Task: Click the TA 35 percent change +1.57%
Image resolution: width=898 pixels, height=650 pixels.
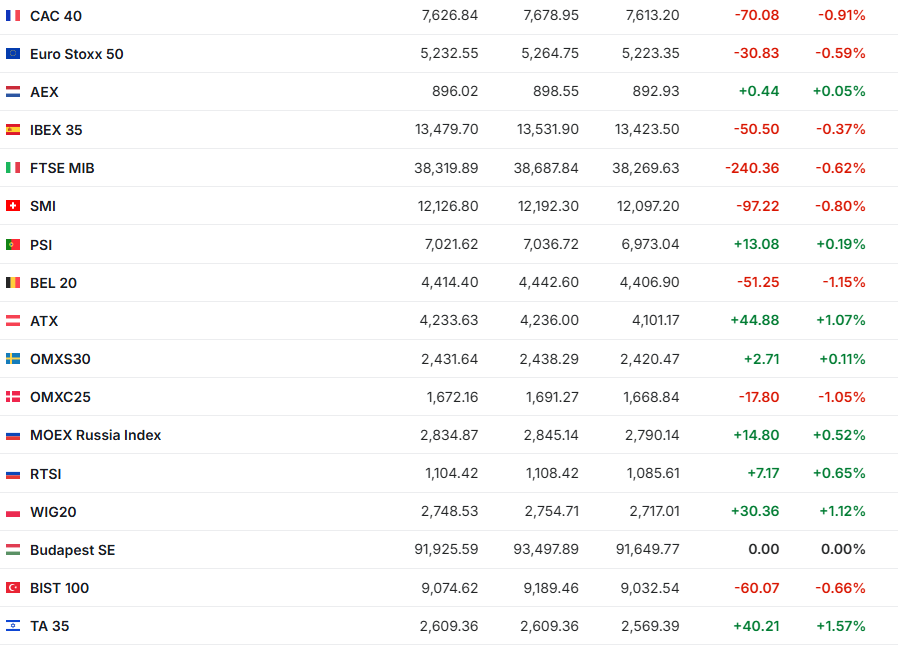Action: click(x=839, y=626)
